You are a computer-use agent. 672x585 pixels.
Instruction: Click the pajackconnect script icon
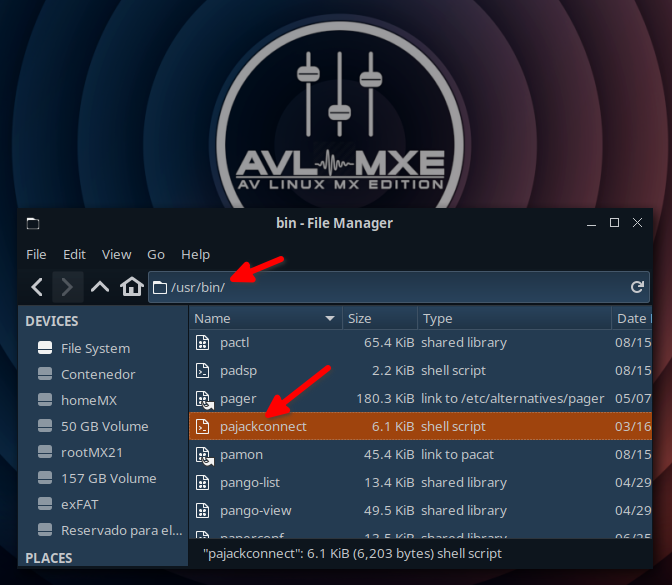202,427
